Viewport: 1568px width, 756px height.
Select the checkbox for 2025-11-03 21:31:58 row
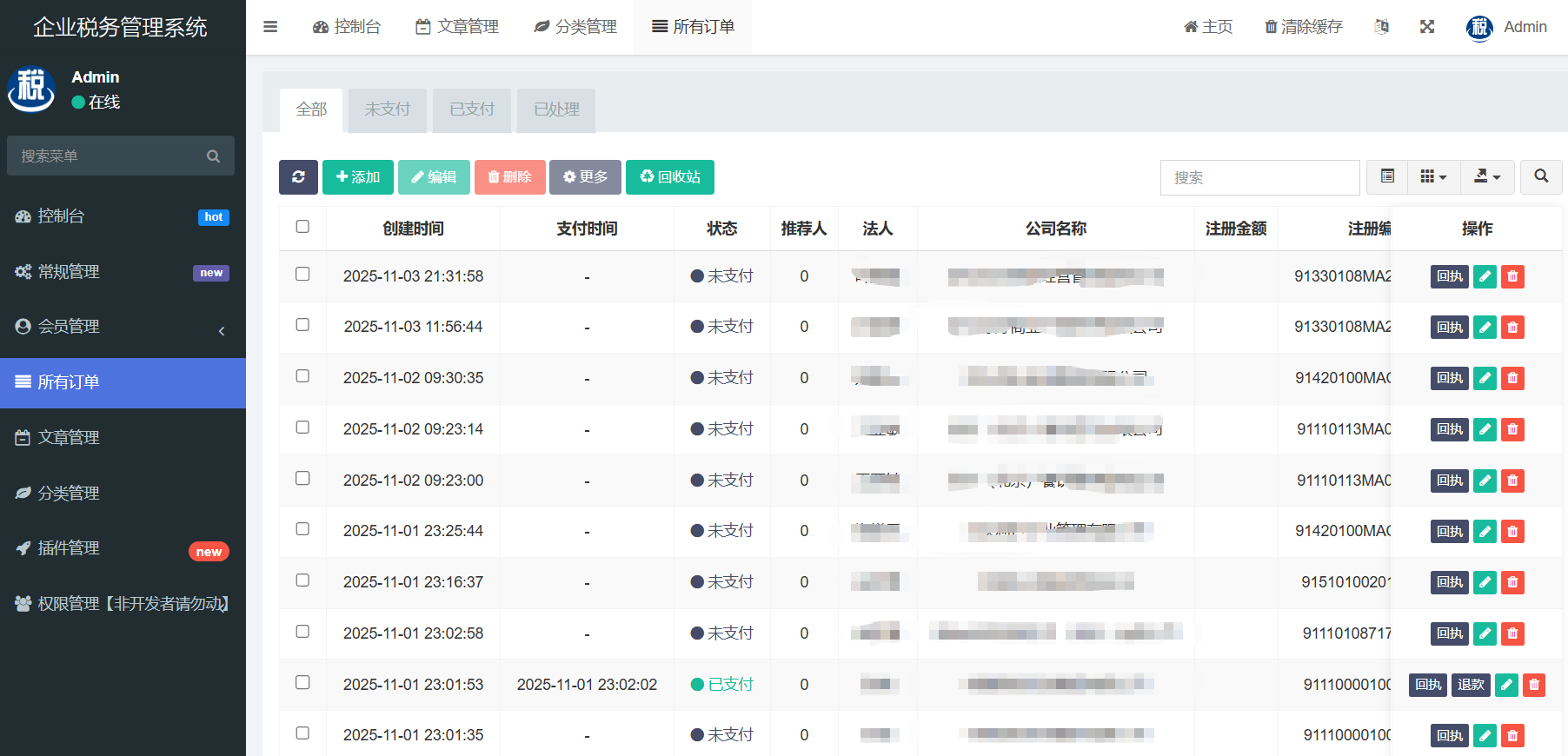[x=302, y=275]
